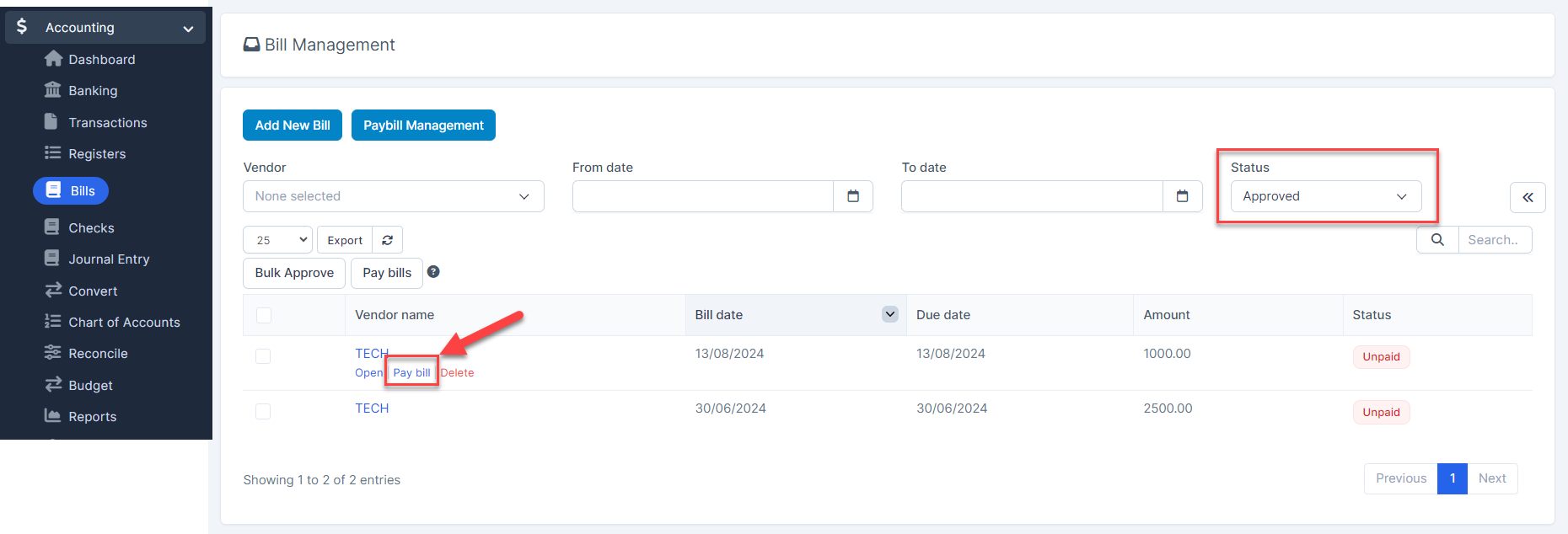Collapse filters with double chevron icon
The image size is (1568, 534).
(1528, 198)
